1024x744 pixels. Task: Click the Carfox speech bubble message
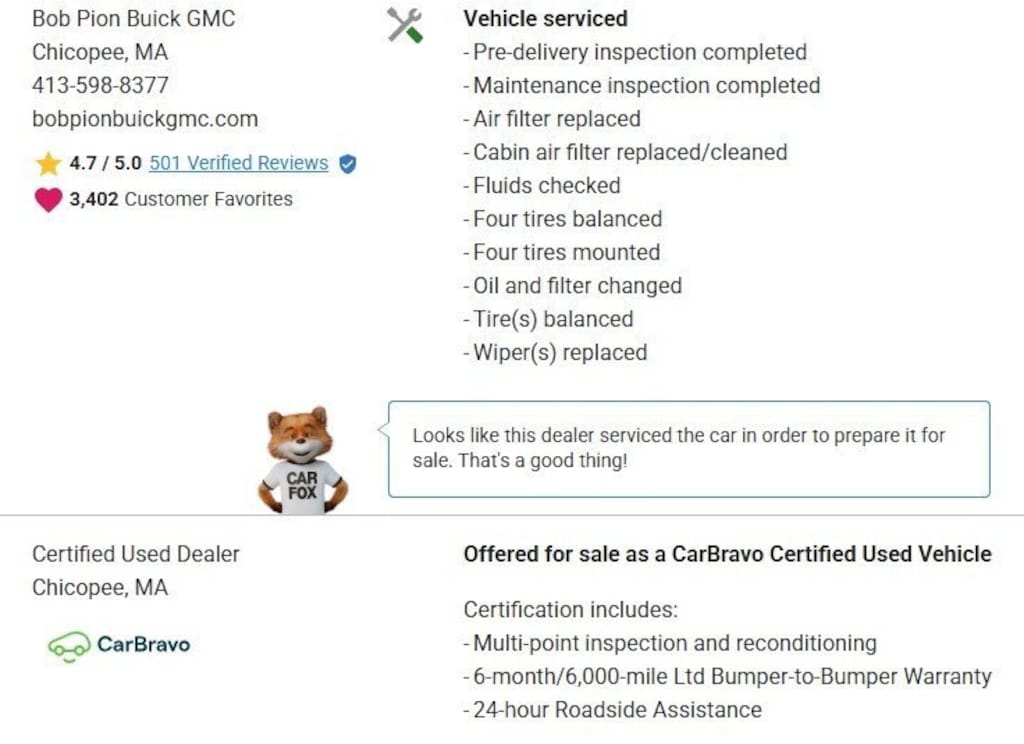688,449
